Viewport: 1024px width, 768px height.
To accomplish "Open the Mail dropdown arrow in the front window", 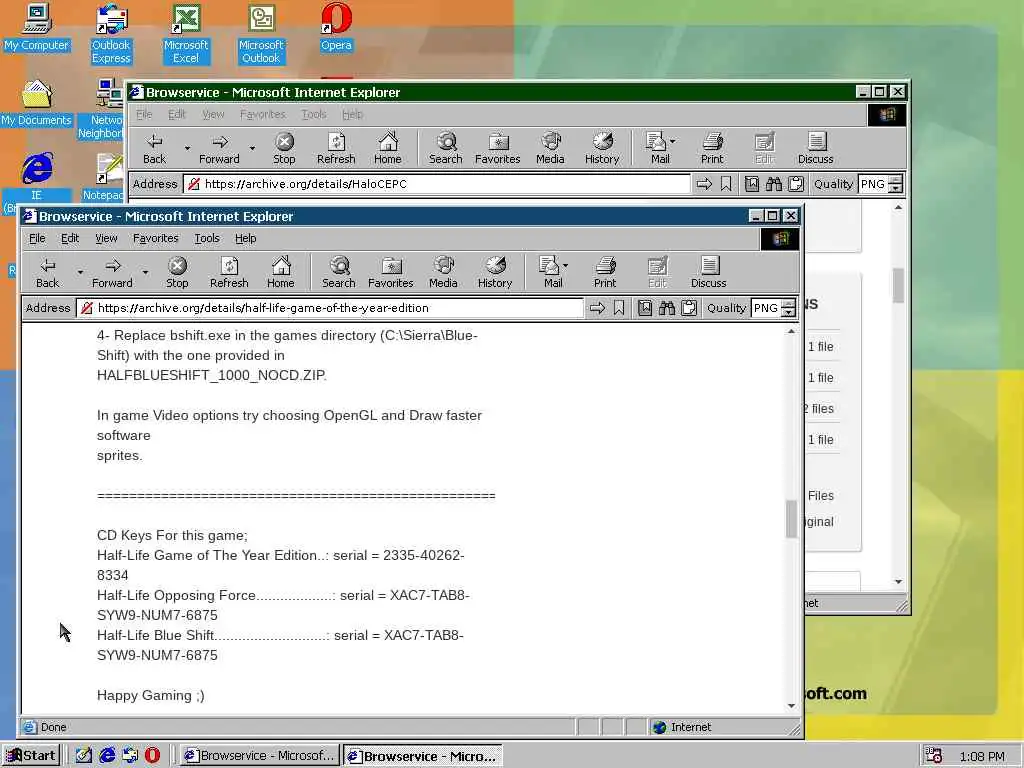I will [x=566, y=266].
